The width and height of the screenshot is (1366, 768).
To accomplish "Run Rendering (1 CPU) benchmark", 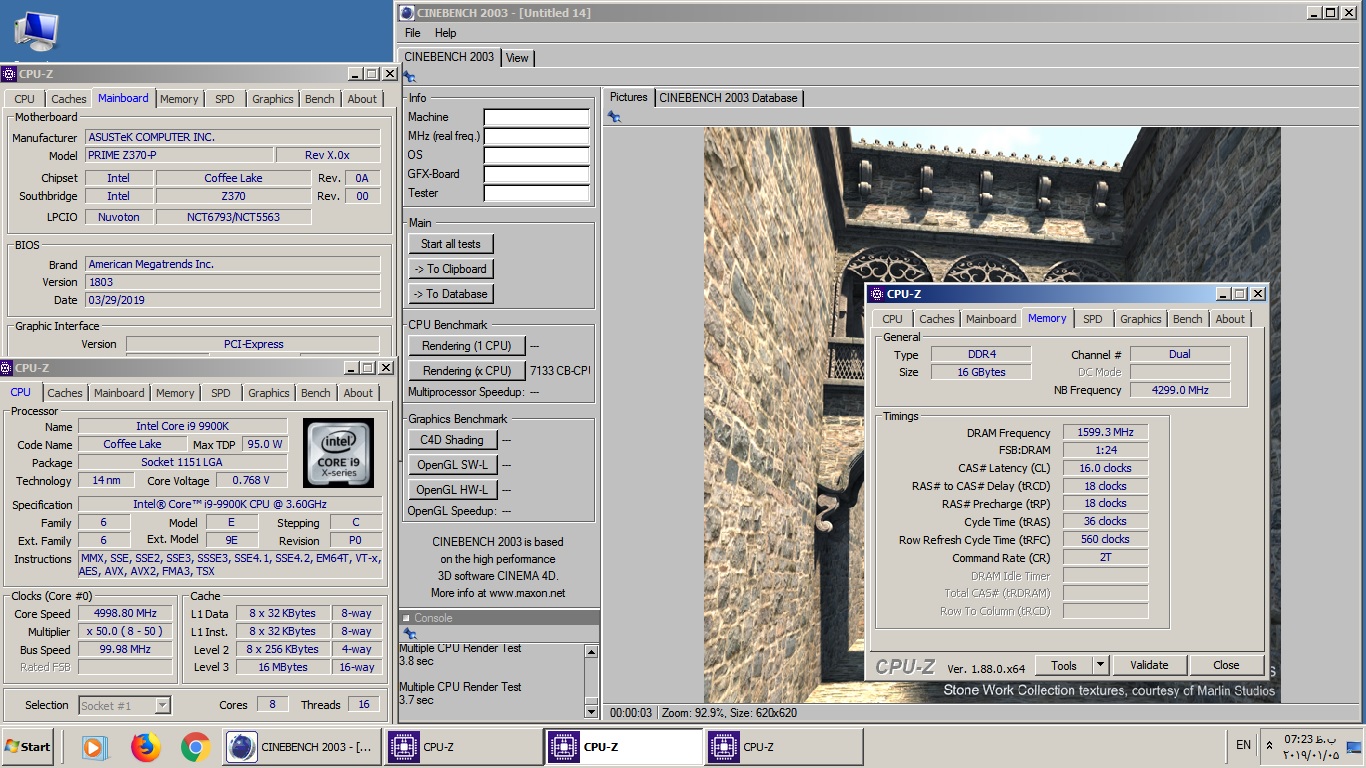I will pyautogui.click(x=466, y=346).
